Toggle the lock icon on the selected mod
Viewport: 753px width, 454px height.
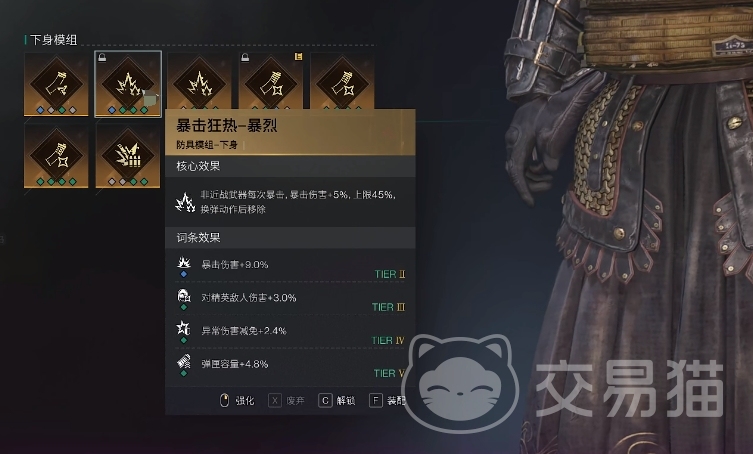(x=102, y=58)
